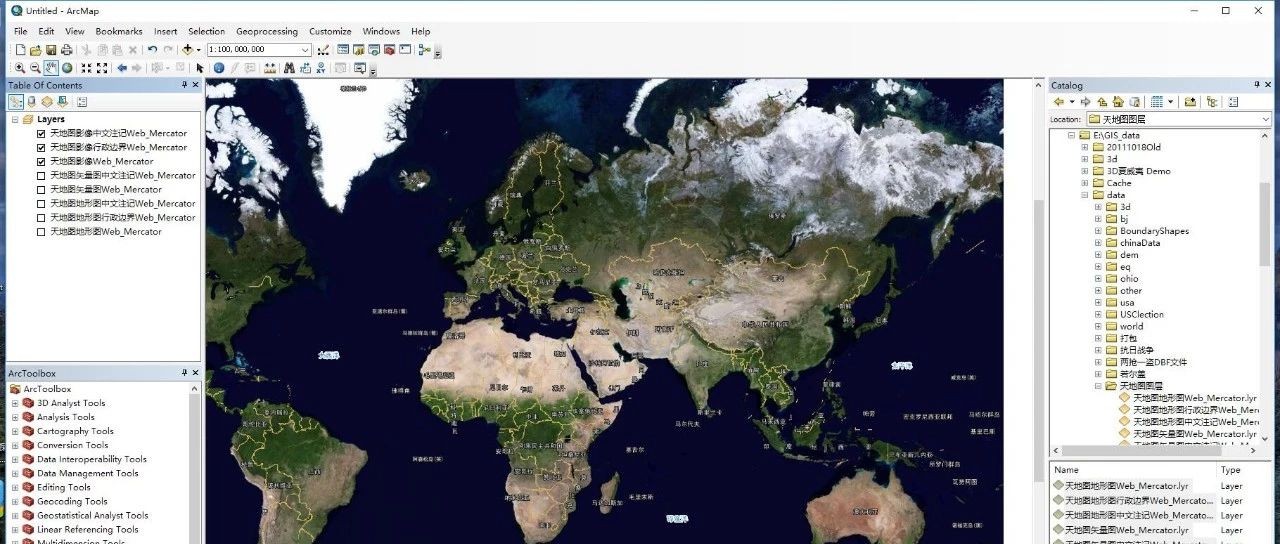
Task: Open the Geoprocessing menu
Action: [x=267, y=31]
